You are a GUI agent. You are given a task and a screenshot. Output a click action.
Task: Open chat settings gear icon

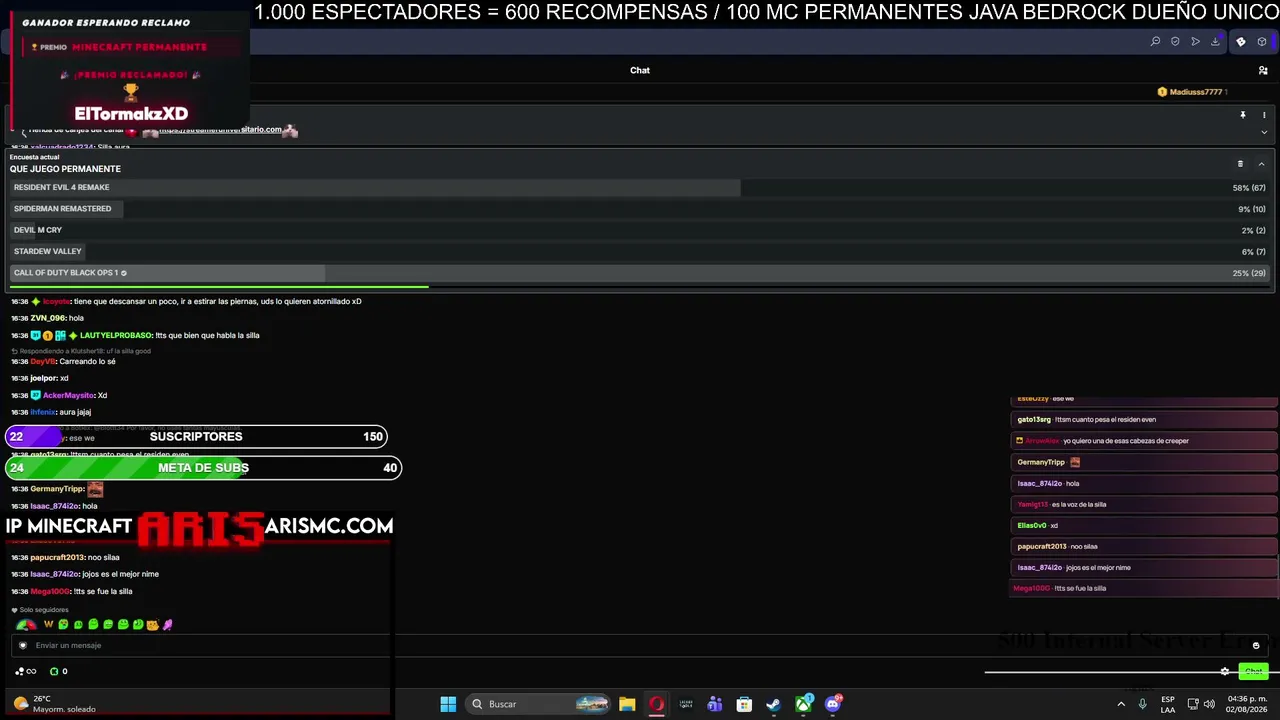(1225, 671)
